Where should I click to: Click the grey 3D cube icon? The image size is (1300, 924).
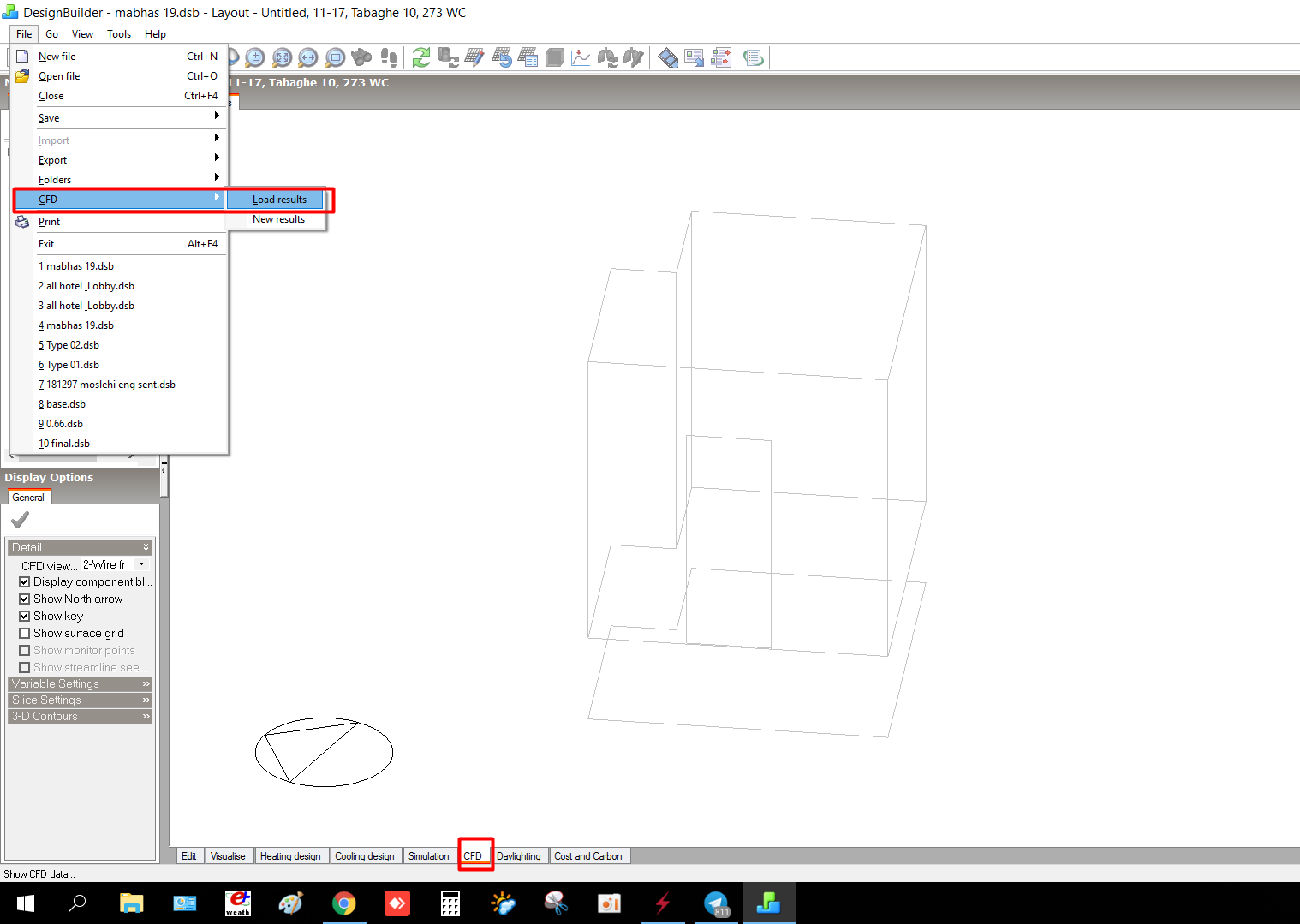point(555,57)
